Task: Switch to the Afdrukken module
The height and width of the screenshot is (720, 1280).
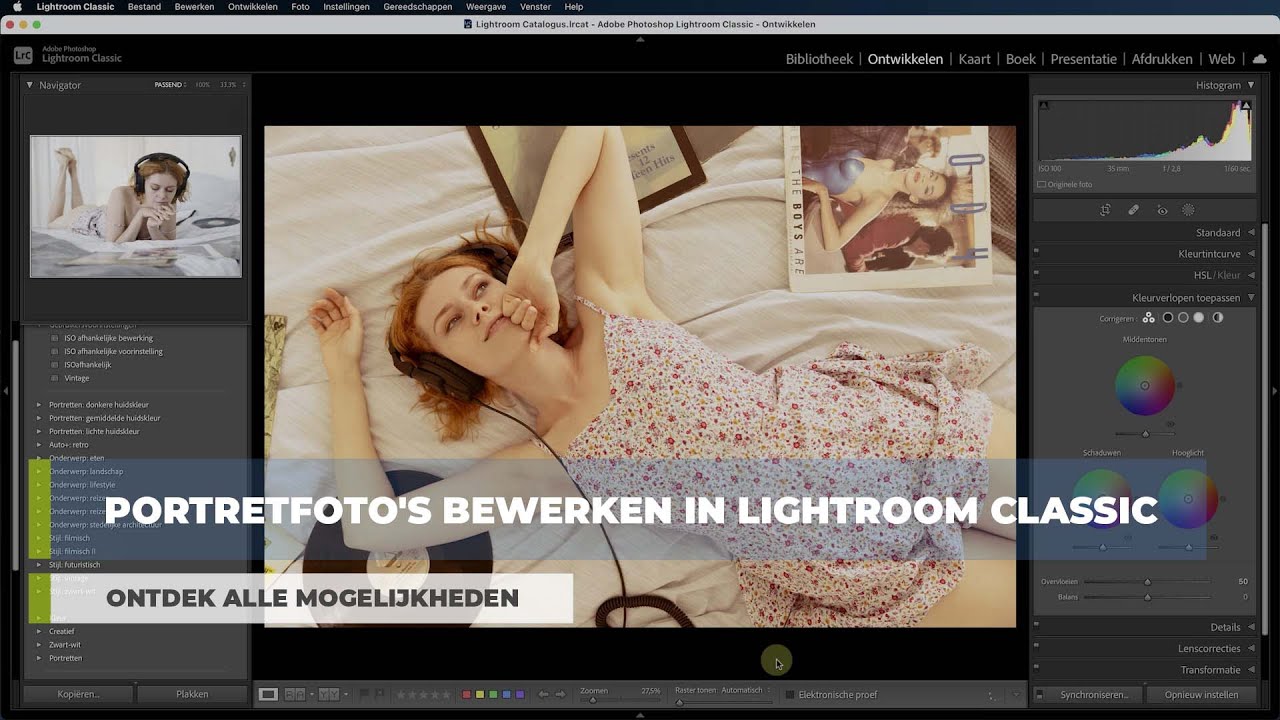Action: pyautogui.click(x=1162, y=59)
